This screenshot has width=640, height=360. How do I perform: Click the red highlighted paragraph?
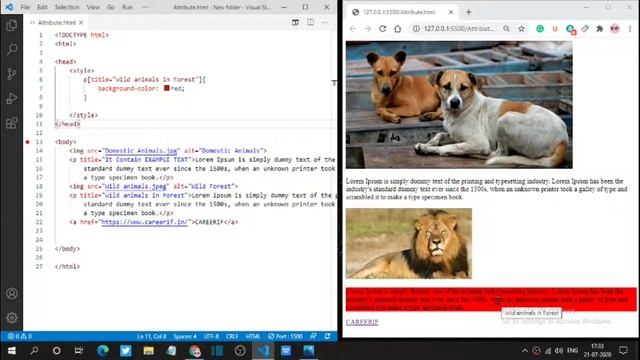tap(491, 299)
